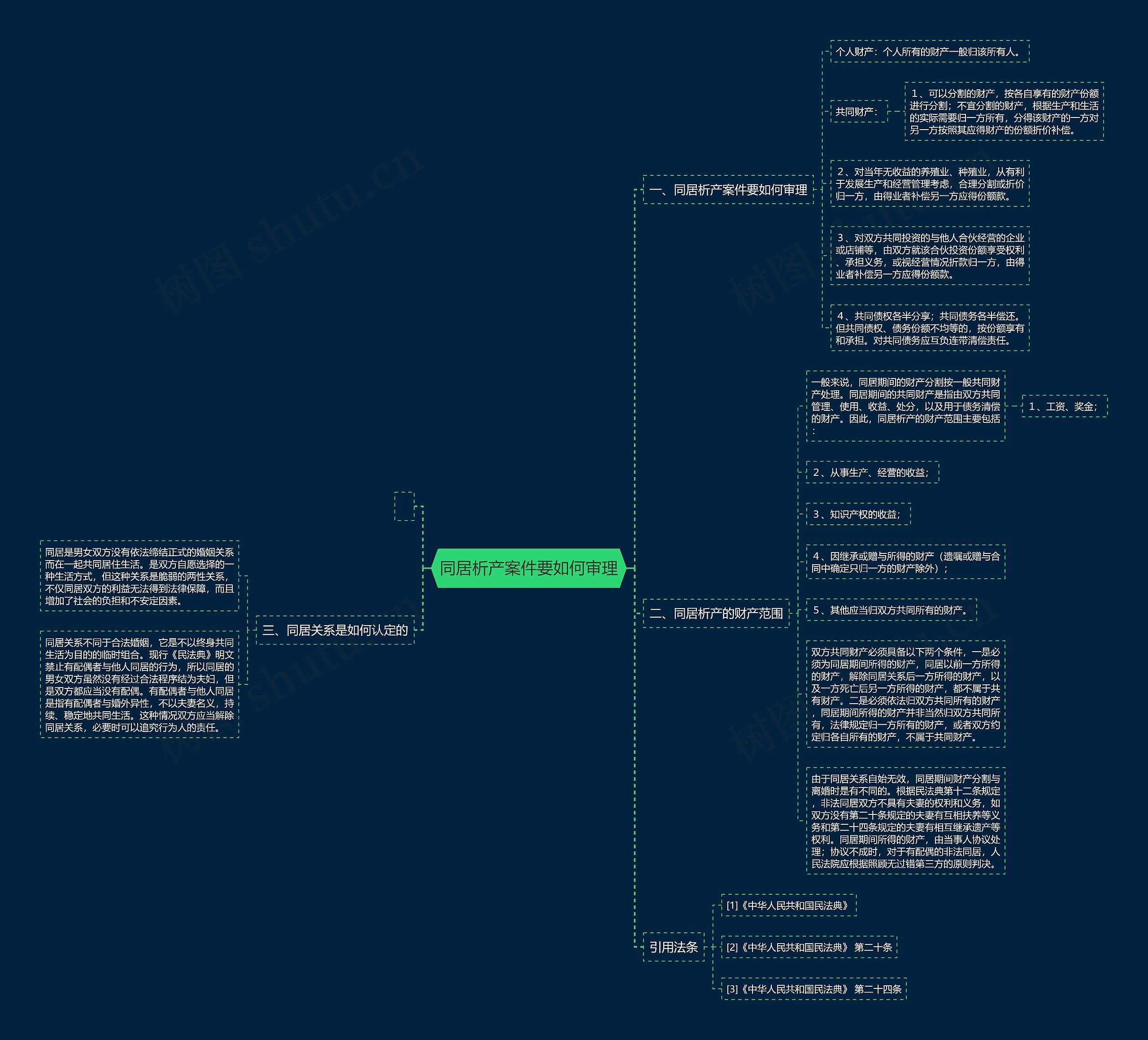Click the 共同财产 node

pos(858,112)
